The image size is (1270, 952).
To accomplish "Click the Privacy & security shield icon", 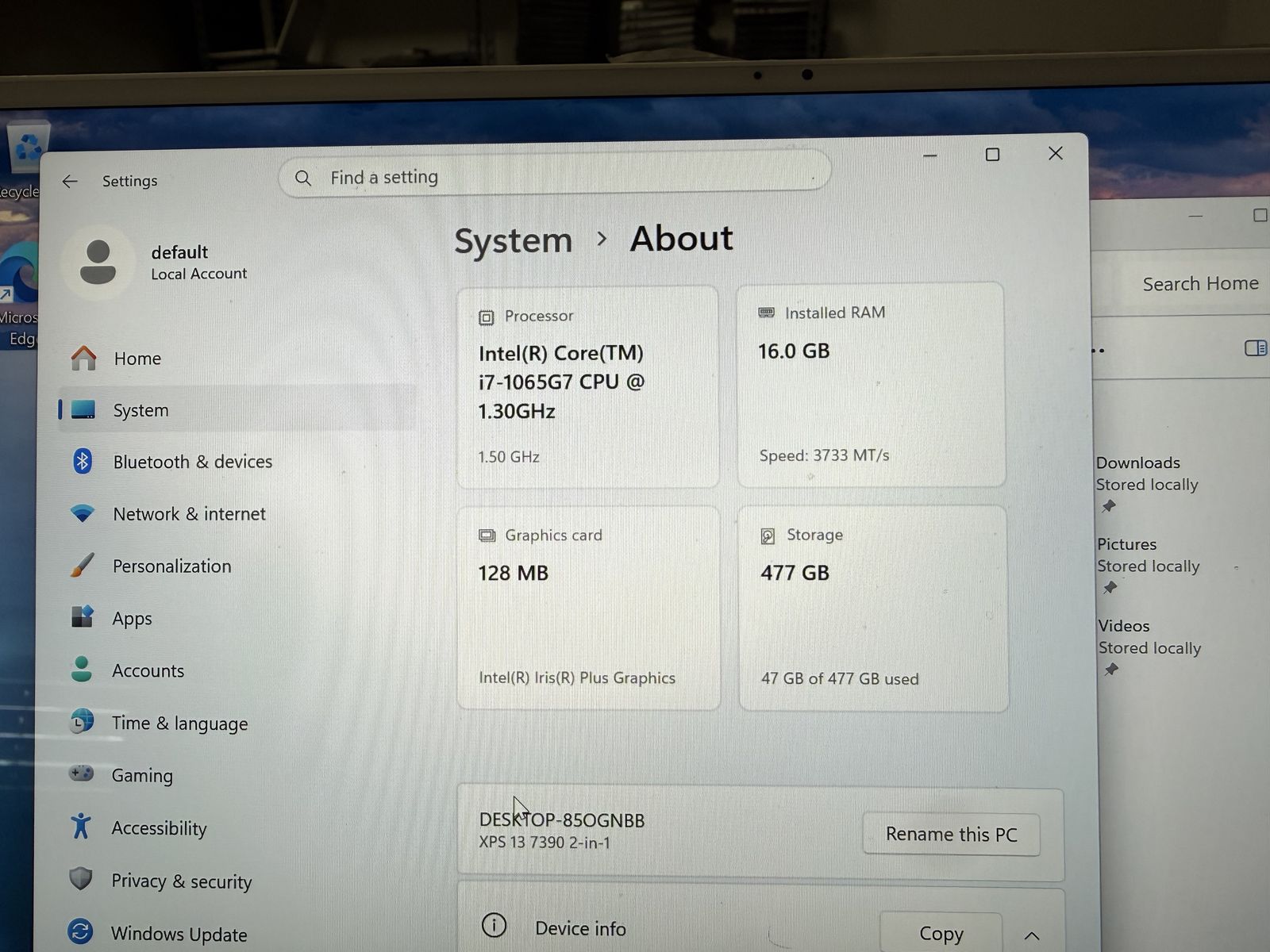I will [x=80, y=879].
